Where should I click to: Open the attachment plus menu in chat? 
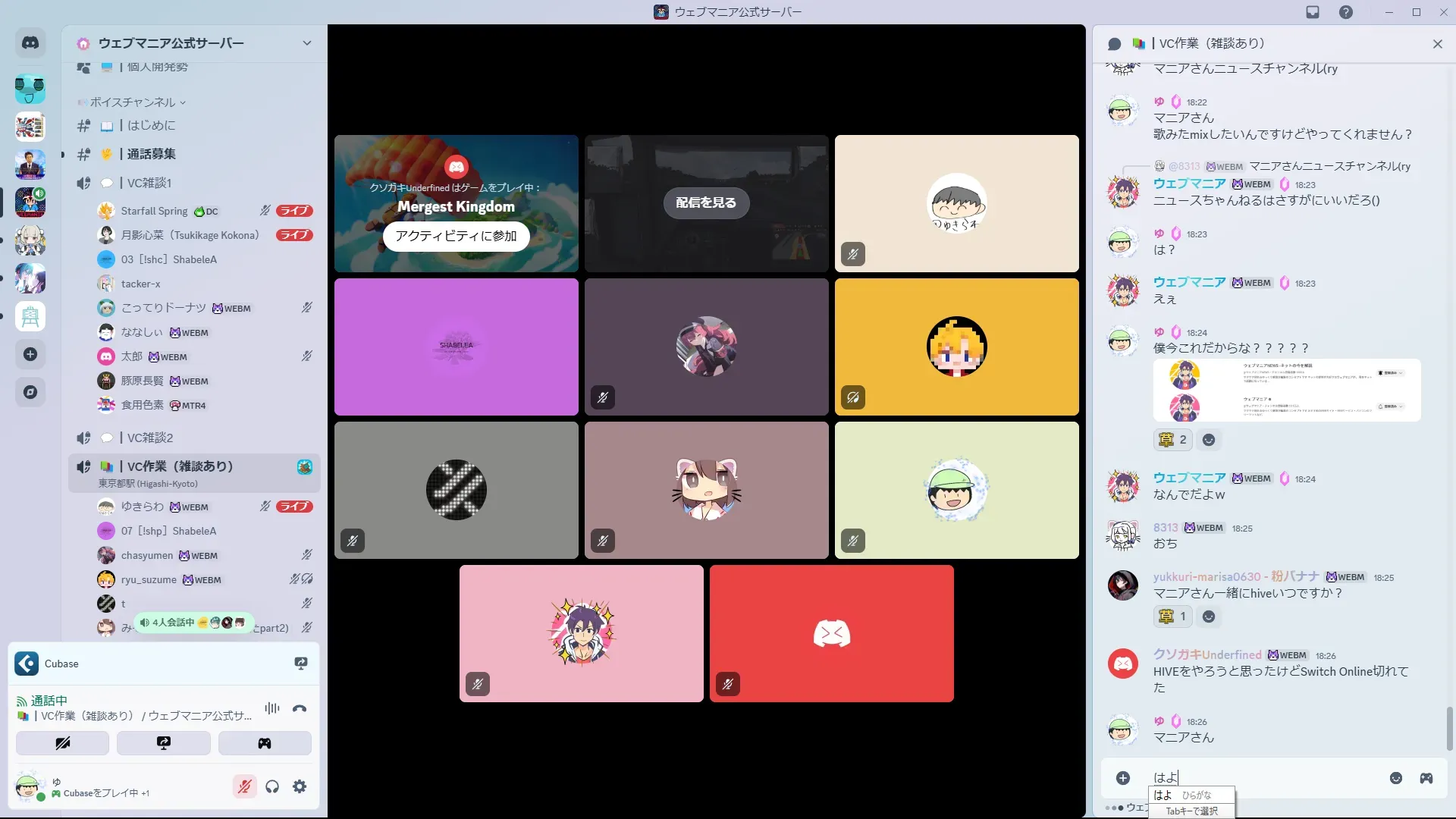click(1123, 778)
